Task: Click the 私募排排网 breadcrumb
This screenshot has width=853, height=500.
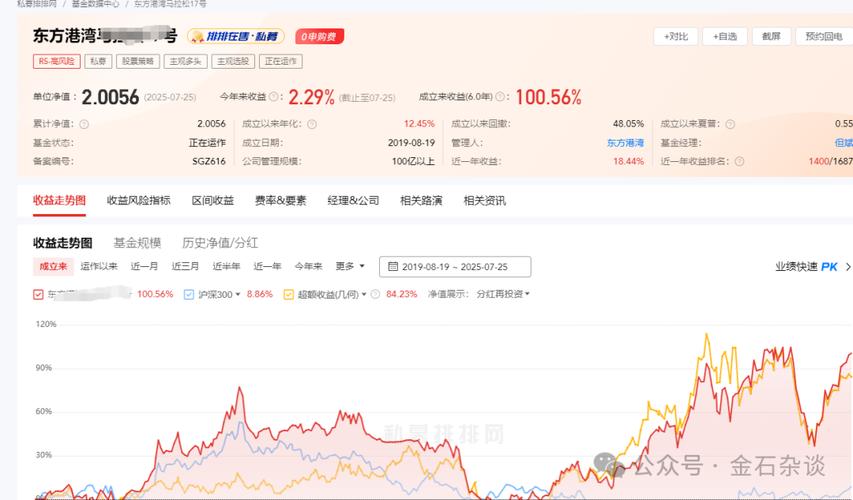Action: [x=36, y=4]
